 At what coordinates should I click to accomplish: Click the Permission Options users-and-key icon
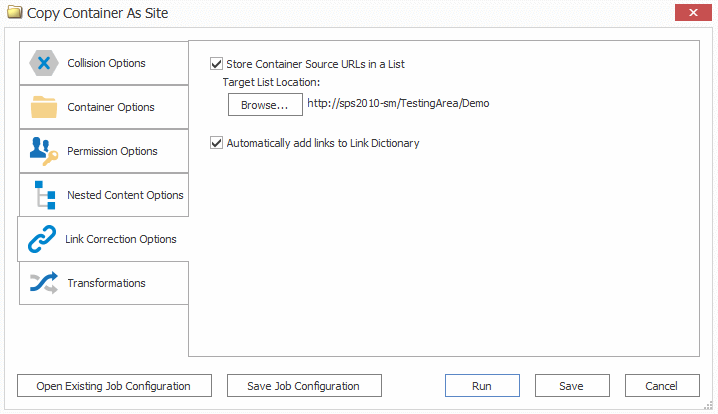click(44, 151)
